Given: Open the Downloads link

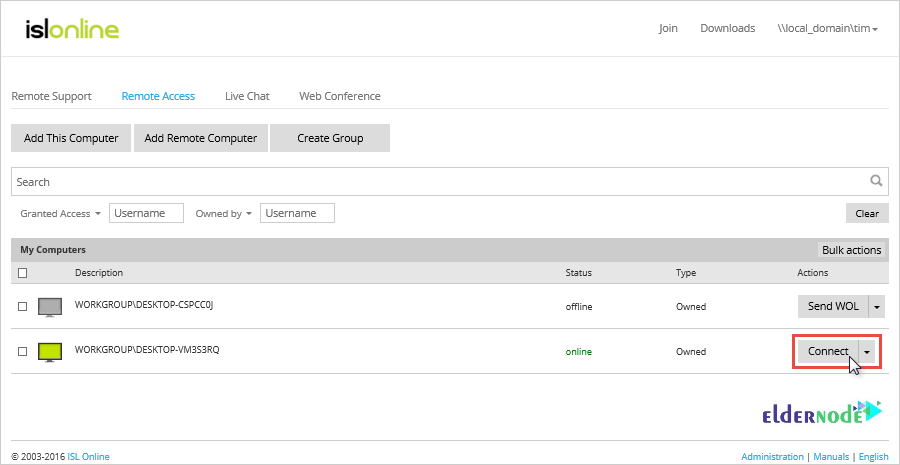Looking at the screenshot, I should [x=727, y=28].
